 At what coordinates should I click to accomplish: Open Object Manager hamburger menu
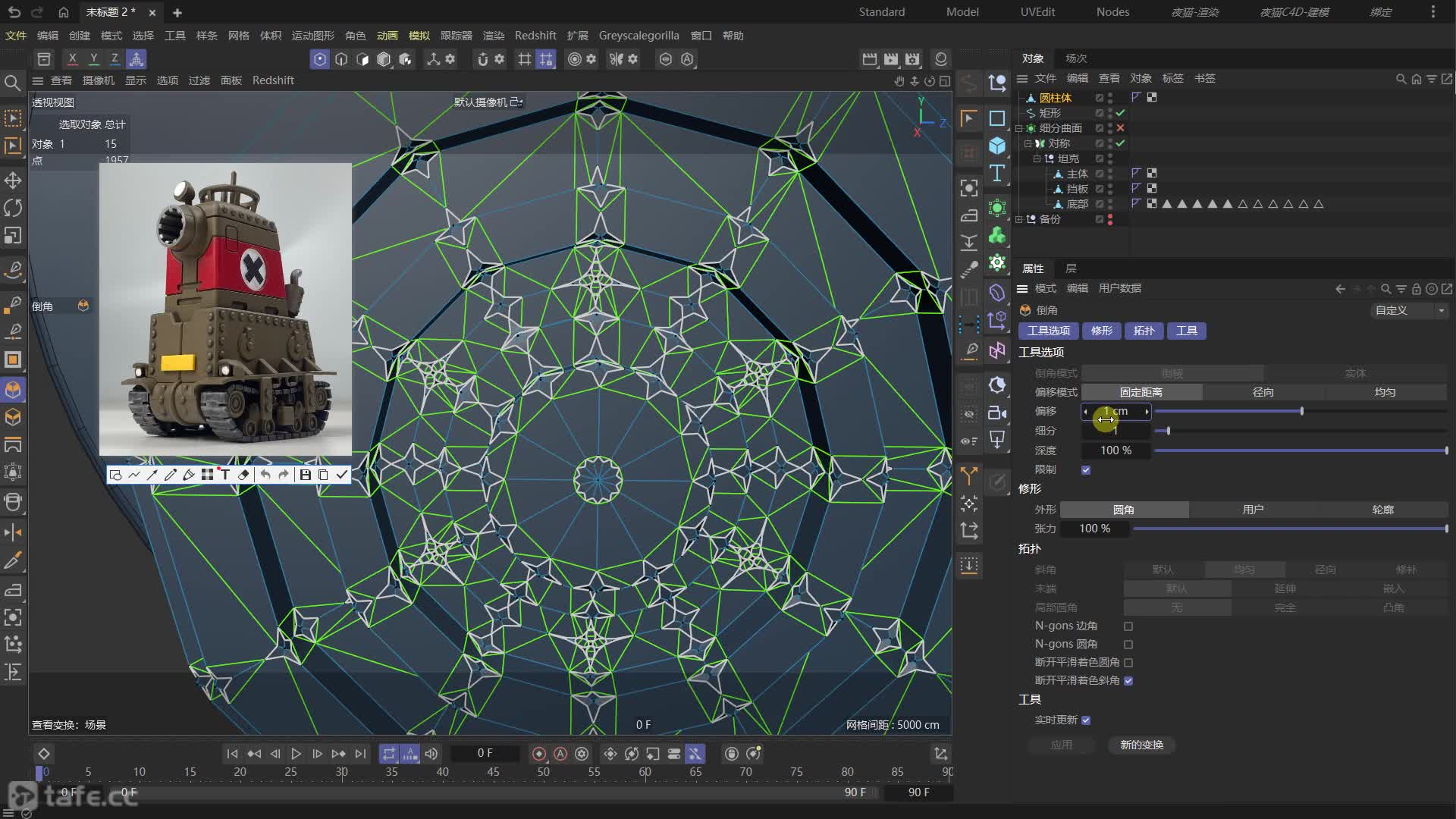pos(1021,79)
